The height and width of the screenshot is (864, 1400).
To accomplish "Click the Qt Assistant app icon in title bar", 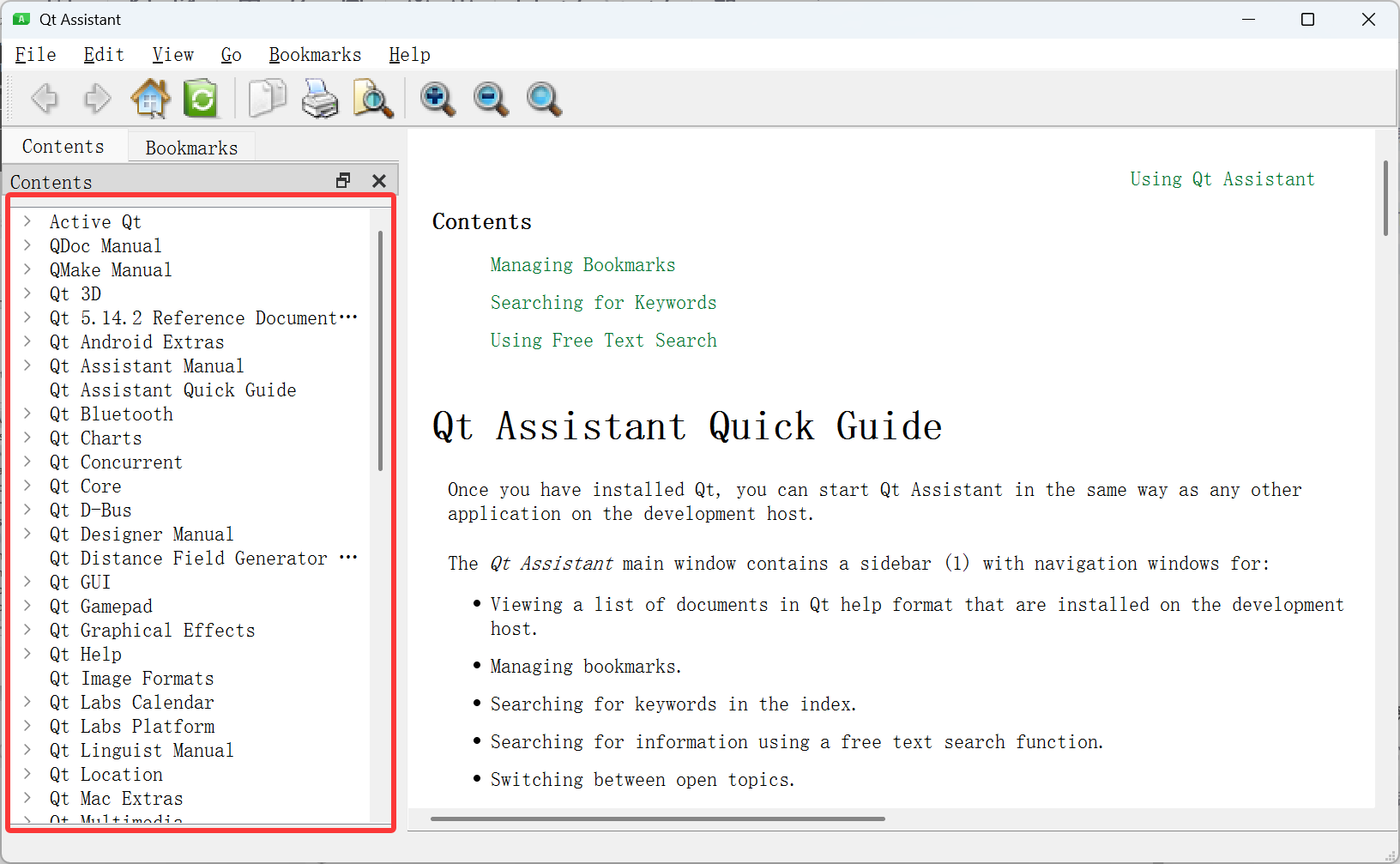I will [x=22, y=19].
